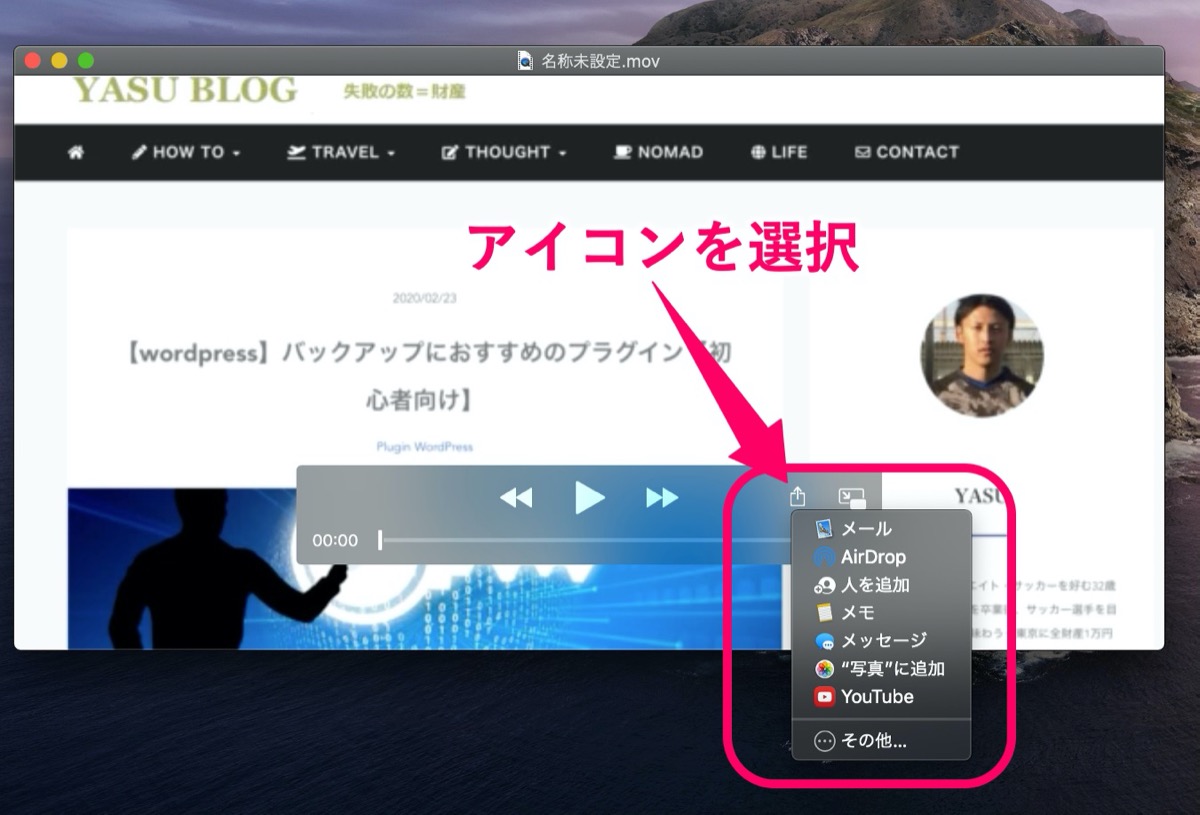1200x815 pixels.
Task: Click the YASU BLOG site logo
Action: (185, 91)
